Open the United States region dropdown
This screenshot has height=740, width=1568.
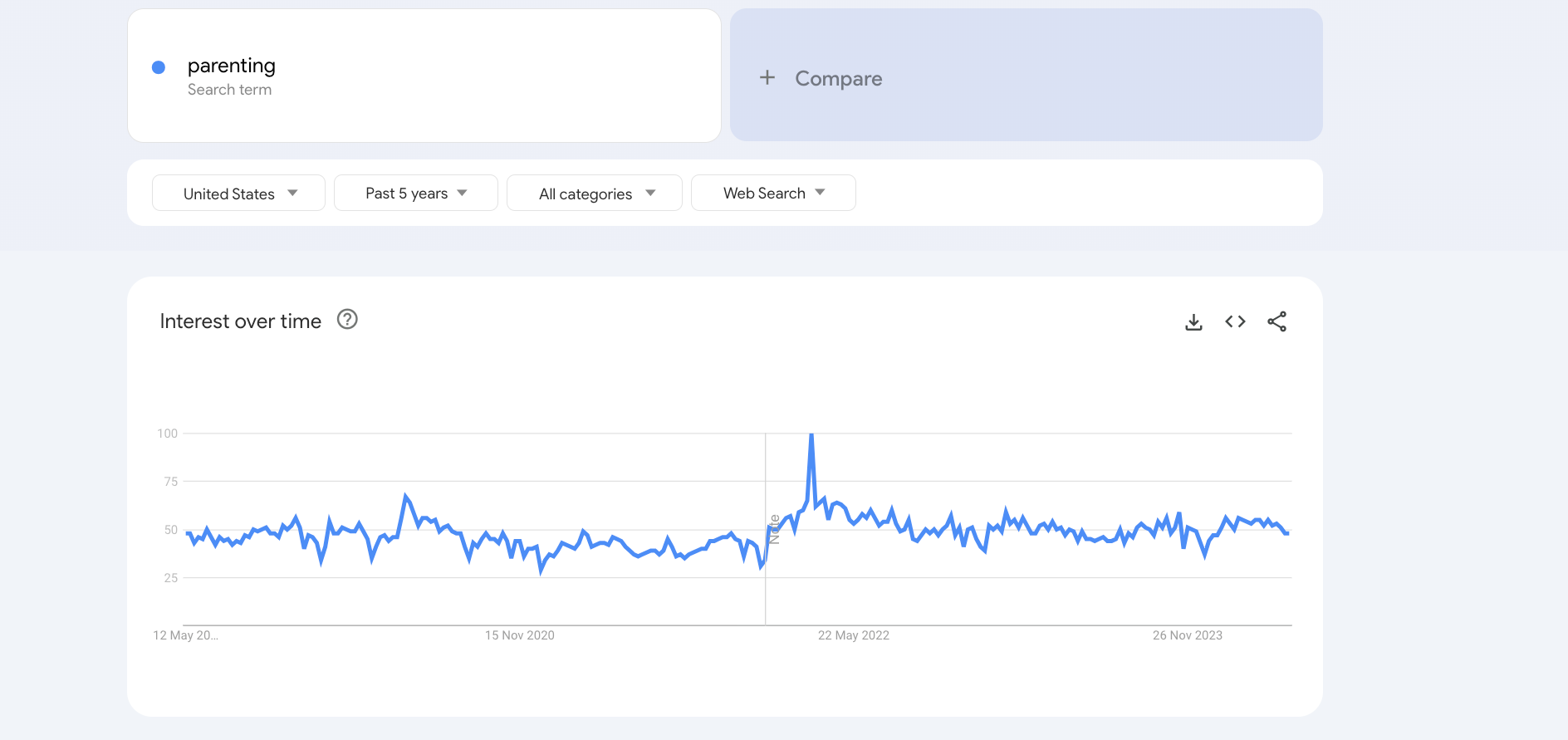coord(238,194)
